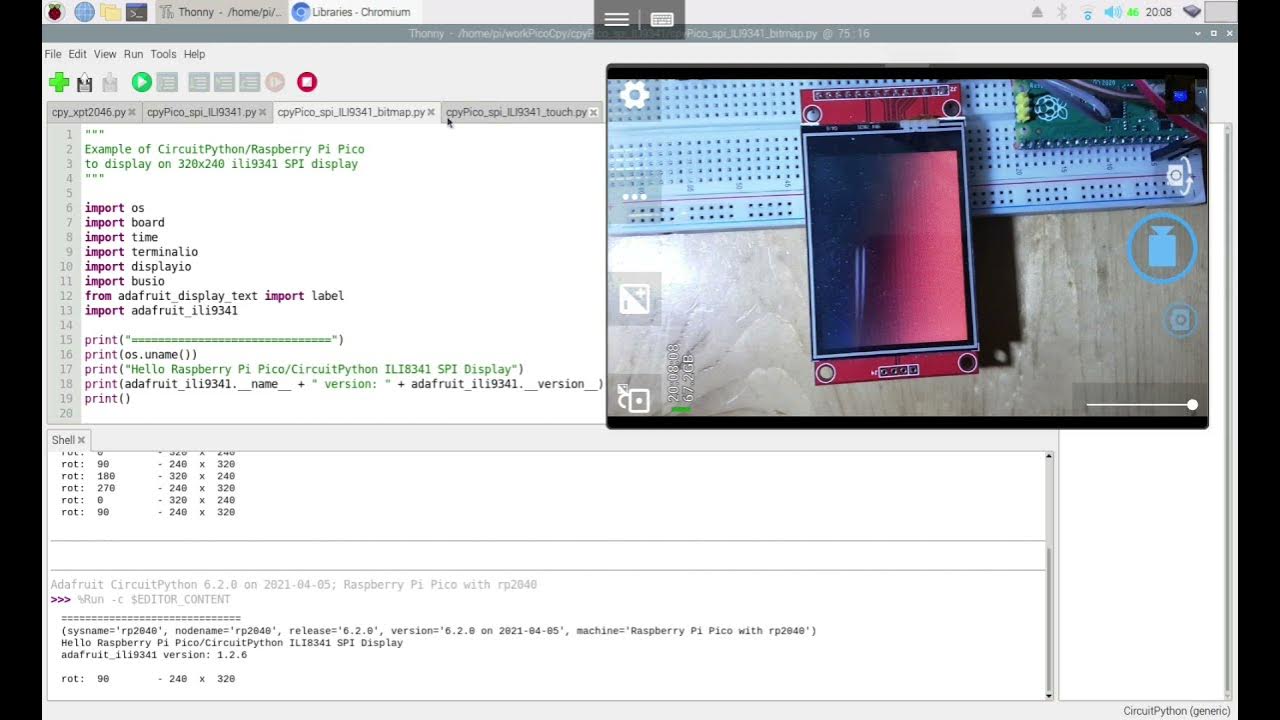The image size is (1280, 720).
Task: Click the exposure compensation icon in camera
Action: 635,299
